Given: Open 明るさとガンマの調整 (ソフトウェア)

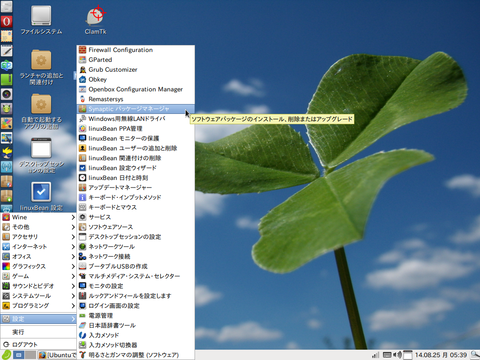Looking at the screenshot, I should pyautogui.click(x=136, y=355).
